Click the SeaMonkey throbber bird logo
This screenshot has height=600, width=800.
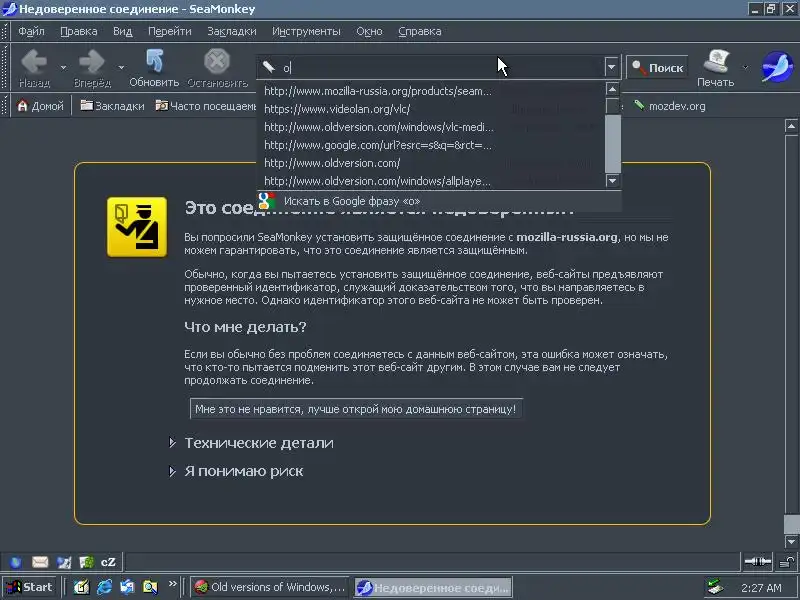[777, 66]
